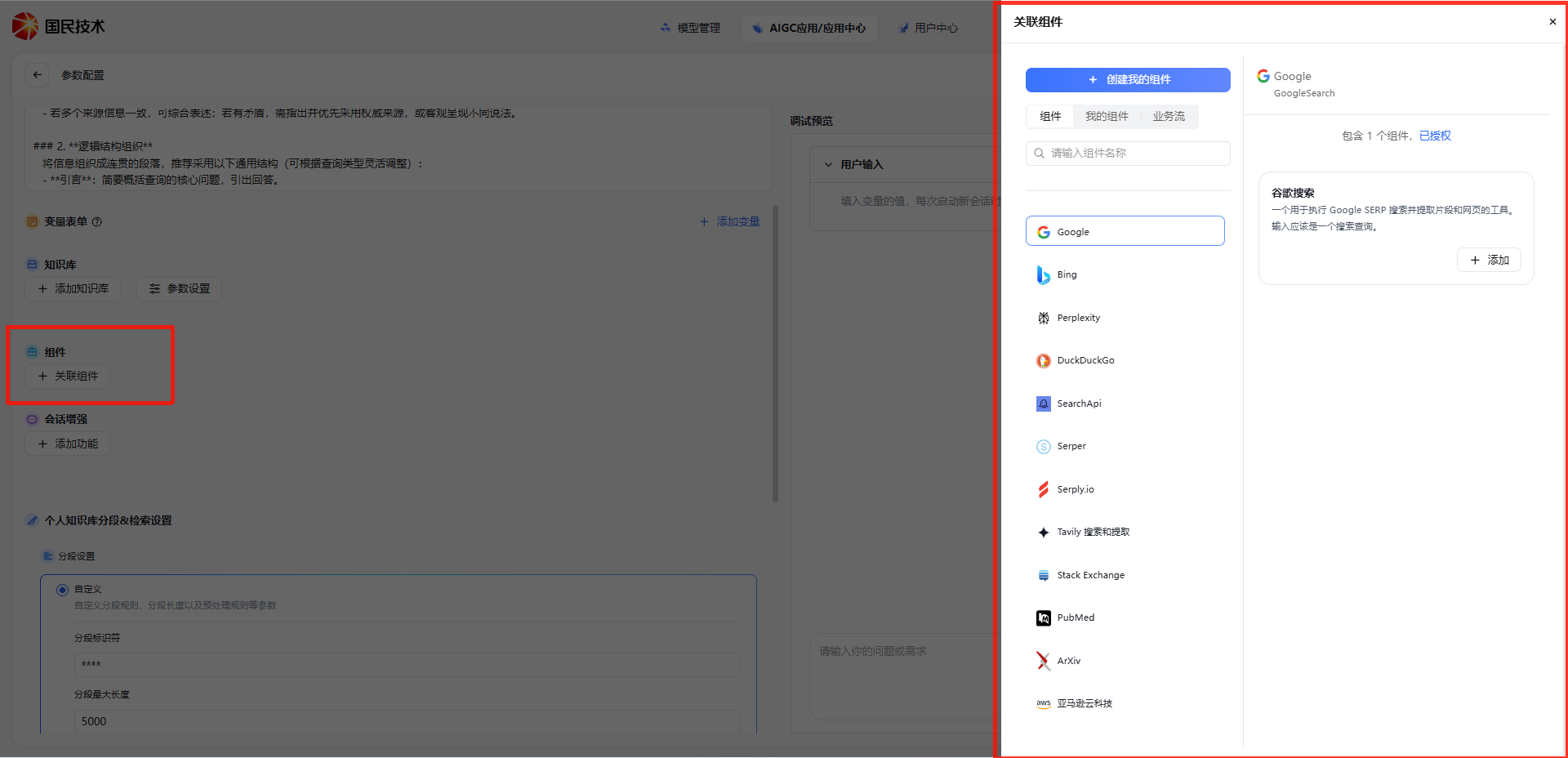The width and height of the screenshot is (1568, 758).
Task: Click the Serper logo icon
Action: click(x=1044, y=447)
